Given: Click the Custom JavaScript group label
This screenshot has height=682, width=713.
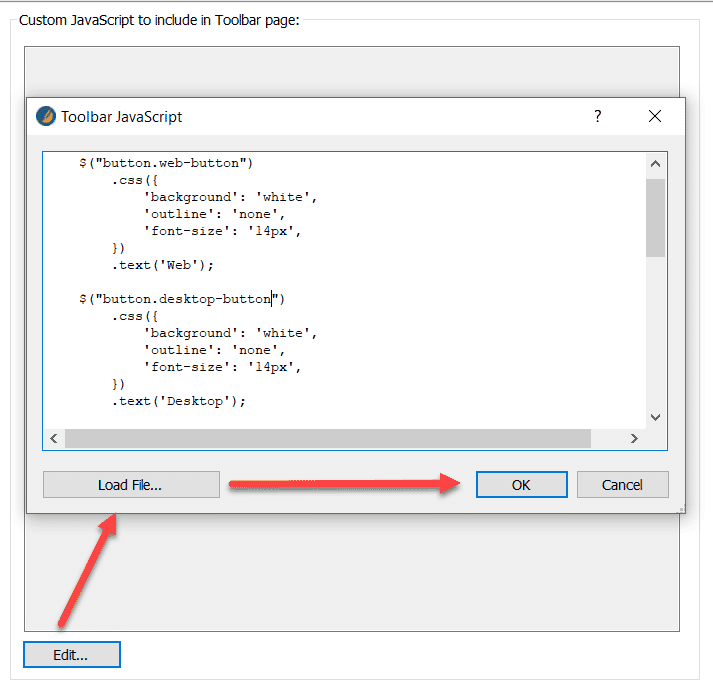Looking at the screenshot, I should 159,20.
